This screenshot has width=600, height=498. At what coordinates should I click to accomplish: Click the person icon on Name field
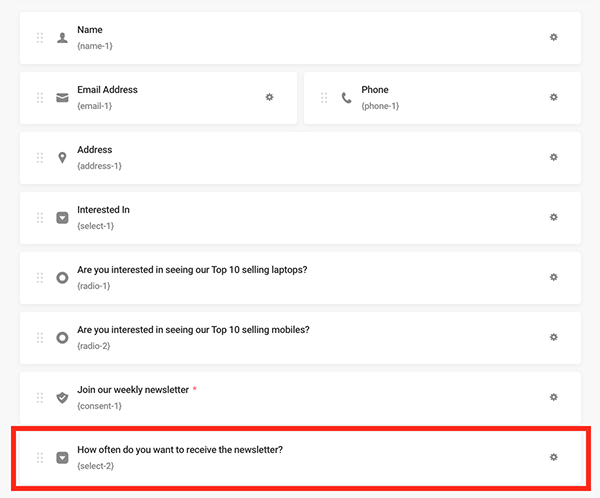(62, 38)
